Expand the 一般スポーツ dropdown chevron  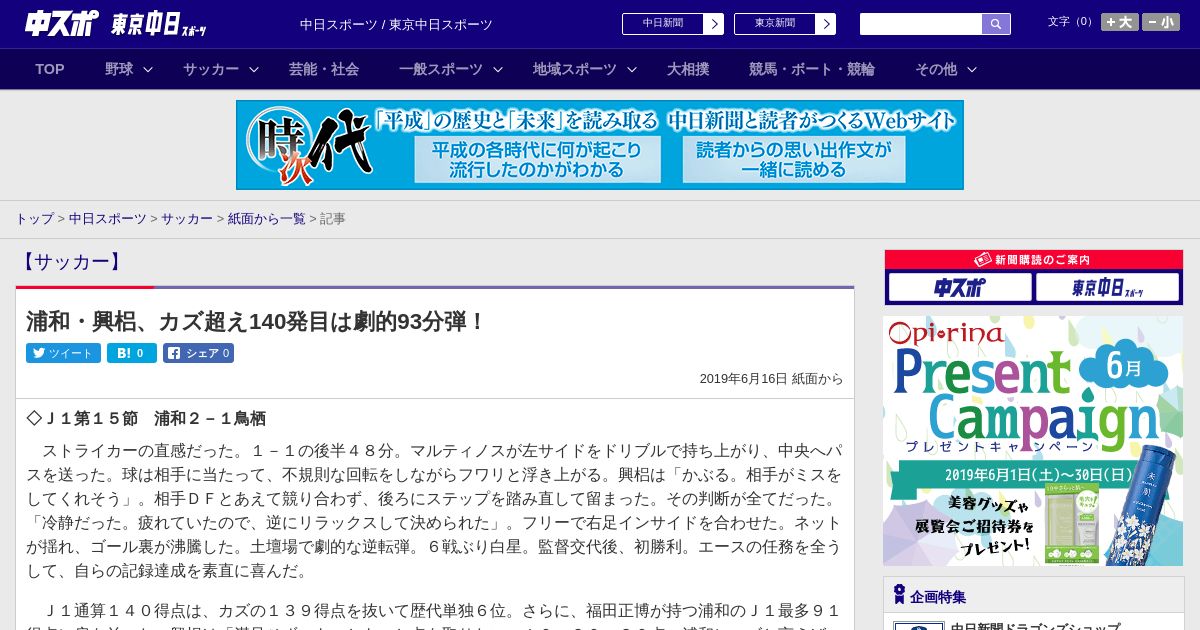(x=498, y=69)
